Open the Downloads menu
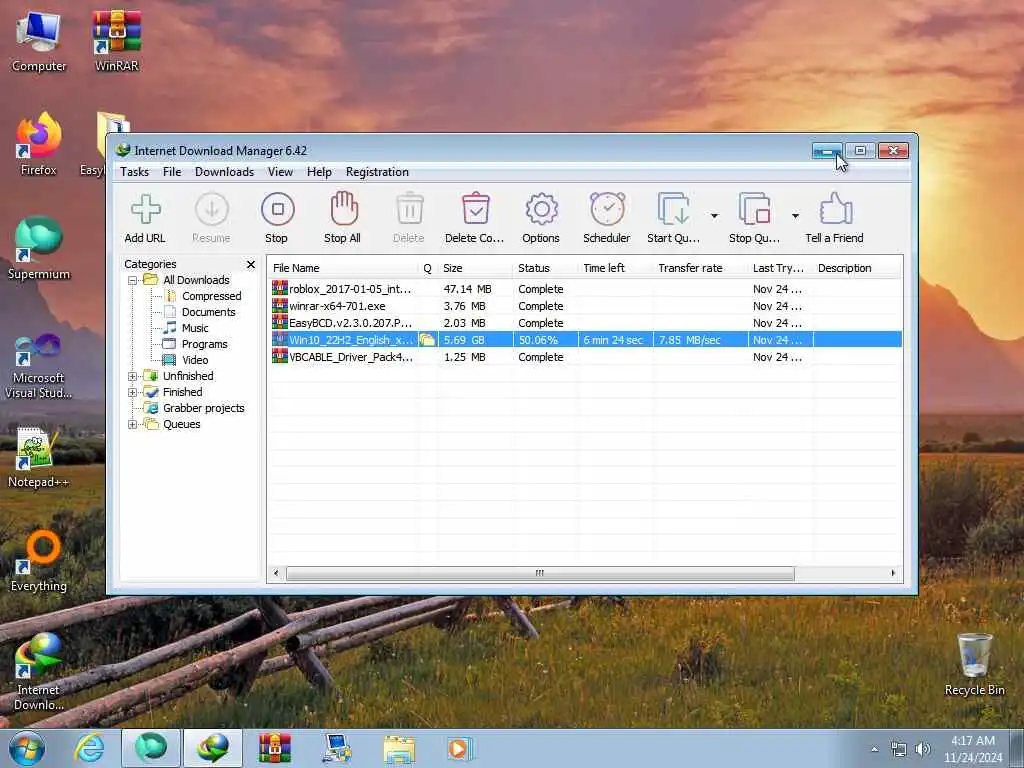The height and width of the screenshot is (768, 1024). (x=224, y=172)
